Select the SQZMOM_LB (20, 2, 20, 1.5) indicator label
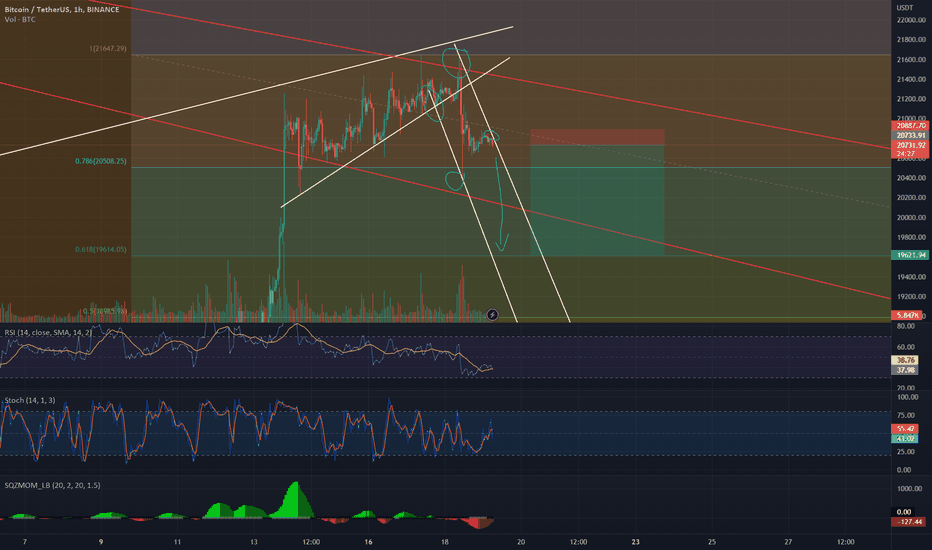932x550 pixels. click(52, 485)
